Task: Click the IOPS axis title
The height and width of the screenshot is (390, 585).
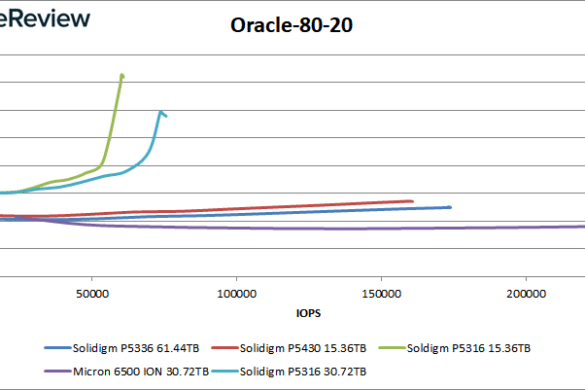Action: 308,313
